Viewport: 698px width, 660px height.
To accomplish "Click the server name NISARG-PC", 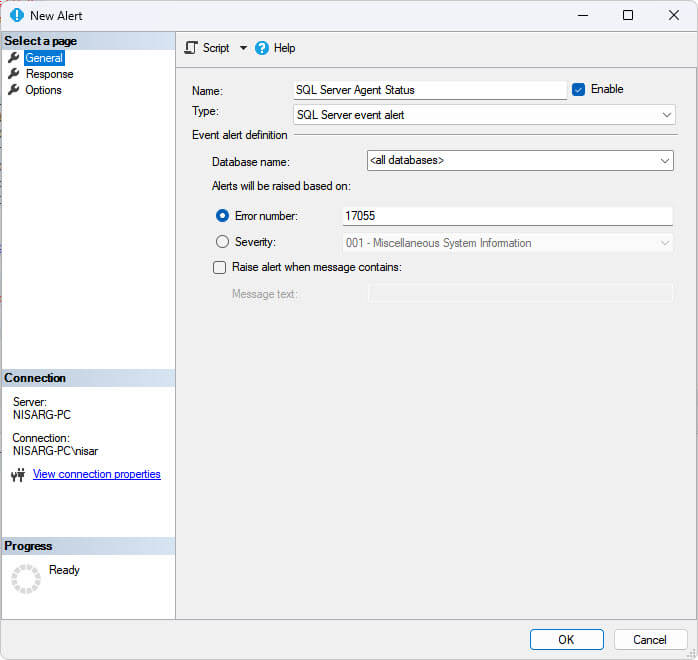I will (42, 415).
